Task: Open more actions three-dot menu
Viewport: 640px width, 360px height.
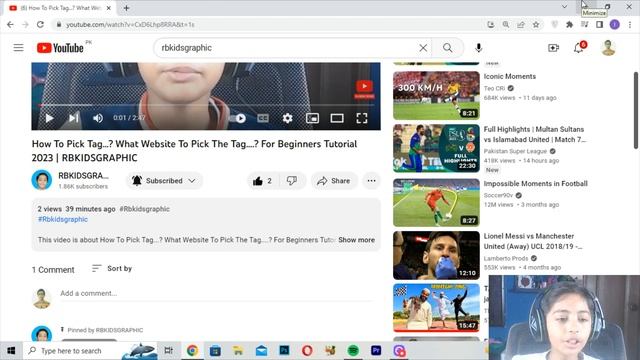Action: coord(371,181)
